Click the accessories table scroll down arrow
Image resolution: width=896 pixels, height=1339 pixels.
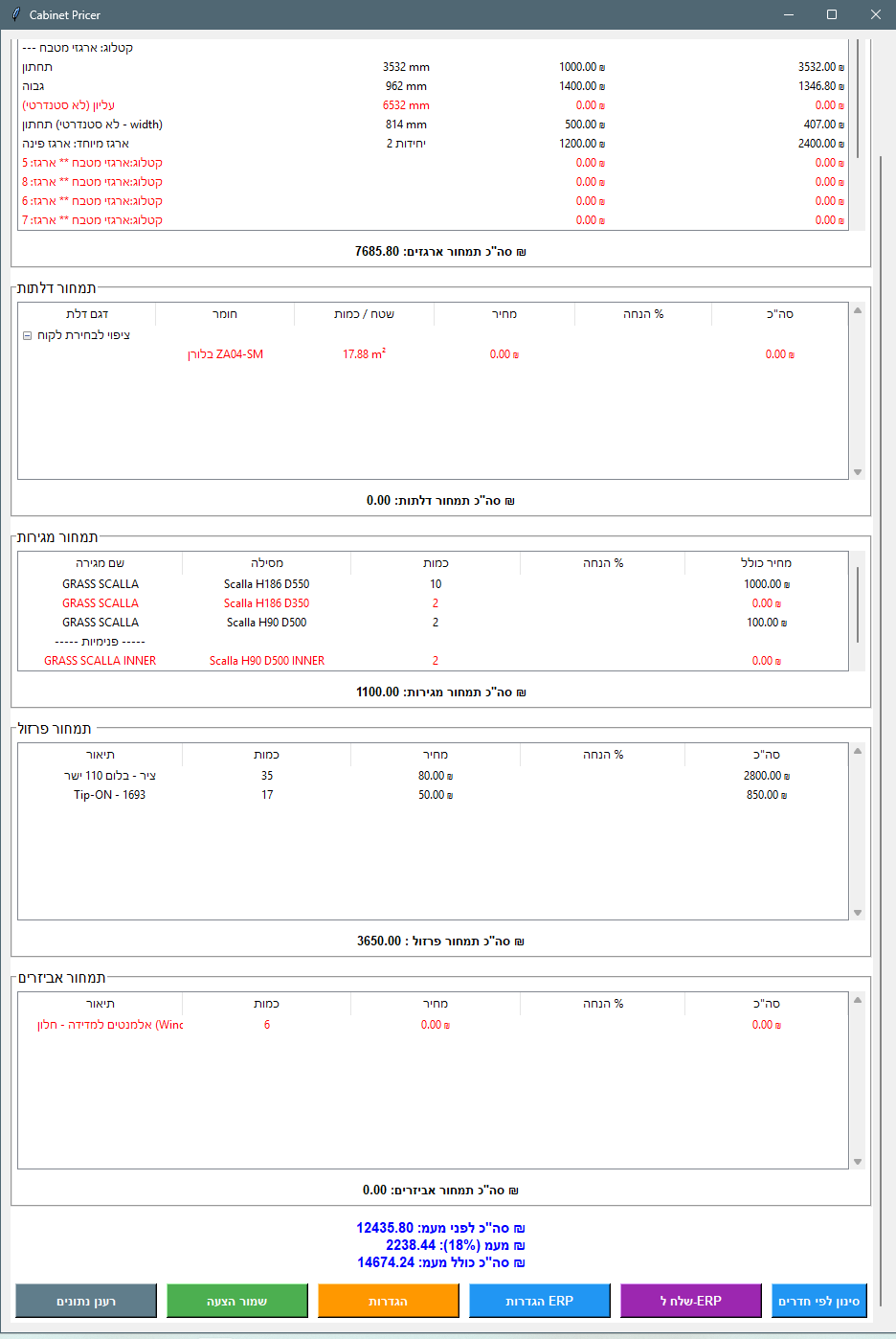[x=858, y=1162]
